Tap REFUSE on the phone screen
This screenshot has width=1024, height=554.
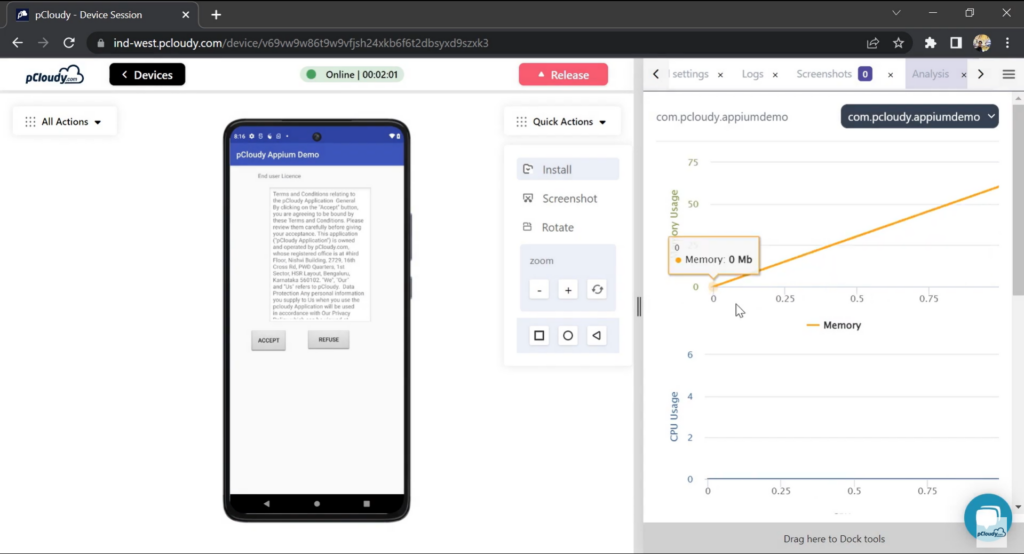328,340
